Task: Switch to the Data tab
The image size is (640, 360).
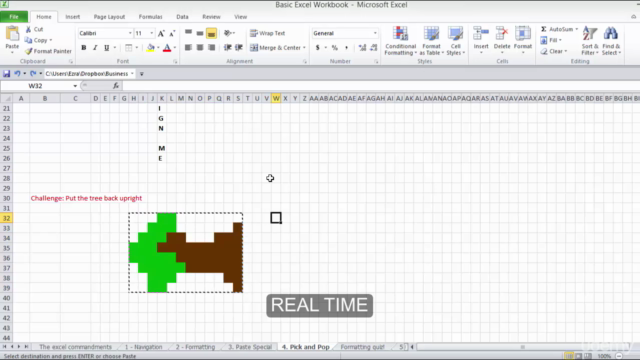Action: point(182,17)
